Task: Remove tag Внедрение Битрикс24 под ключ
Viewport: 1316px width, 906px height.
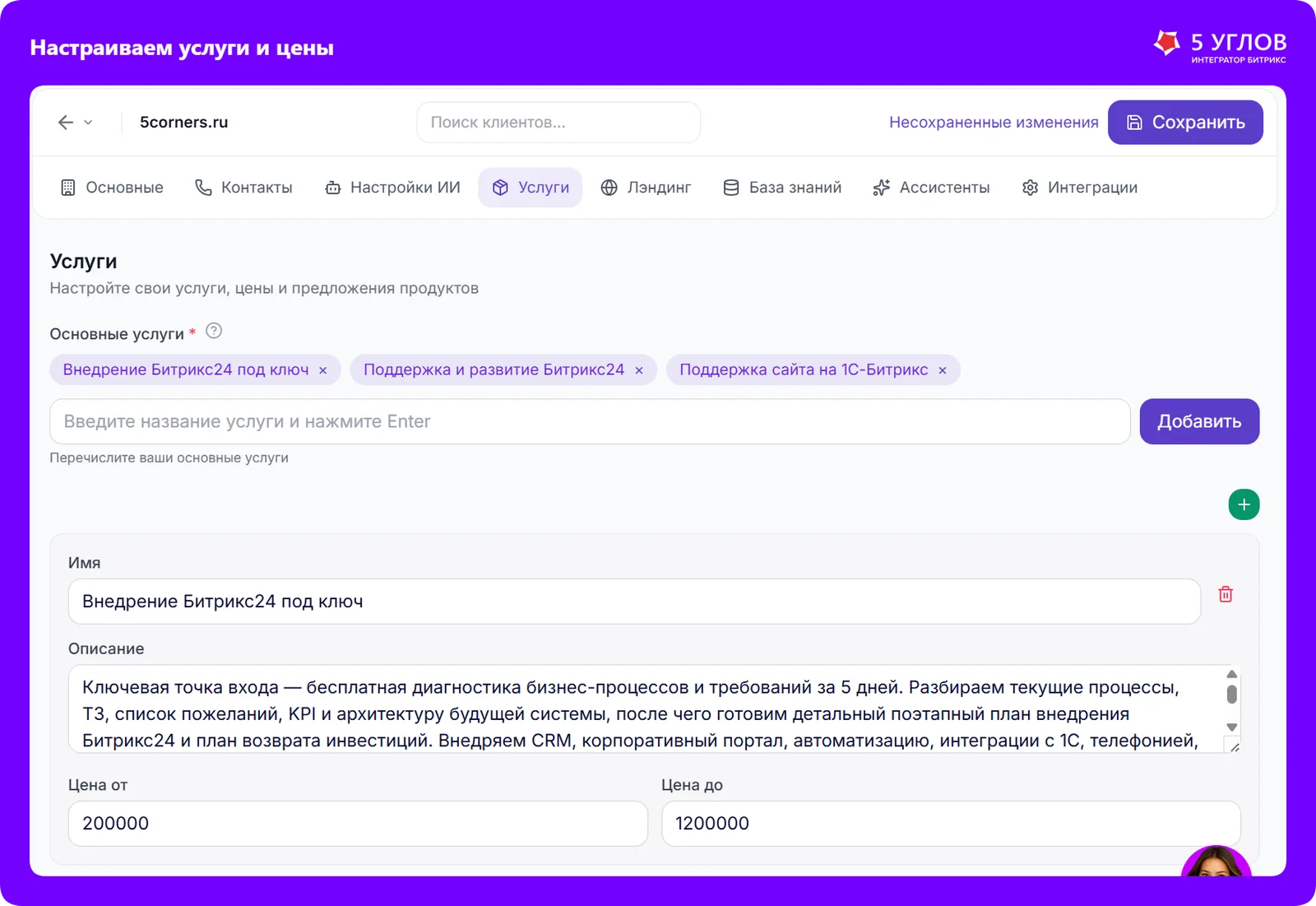Action: click(323, 370)
